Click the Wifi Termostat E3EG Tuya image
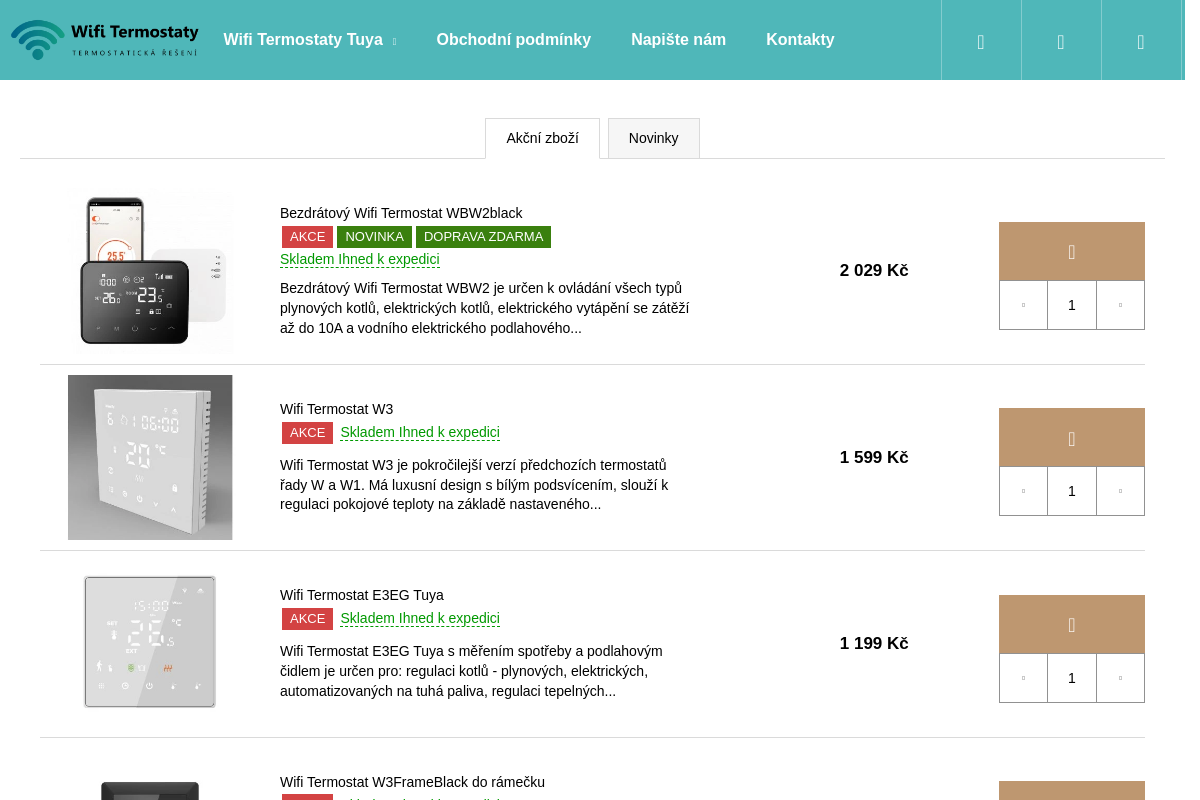 (150, 642)
